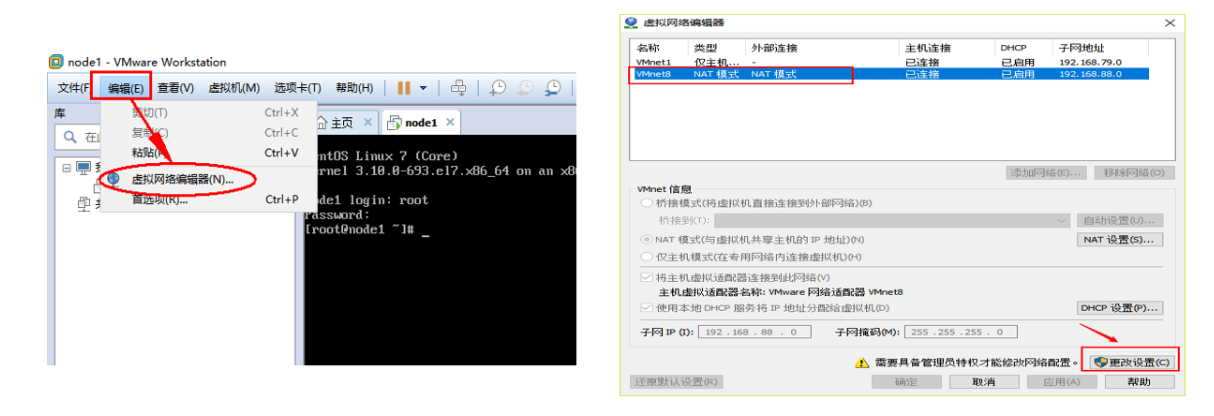Click the 应用(A) button
The height and width of the screenshot is (416, 1214).
(x=1060, y=382)
